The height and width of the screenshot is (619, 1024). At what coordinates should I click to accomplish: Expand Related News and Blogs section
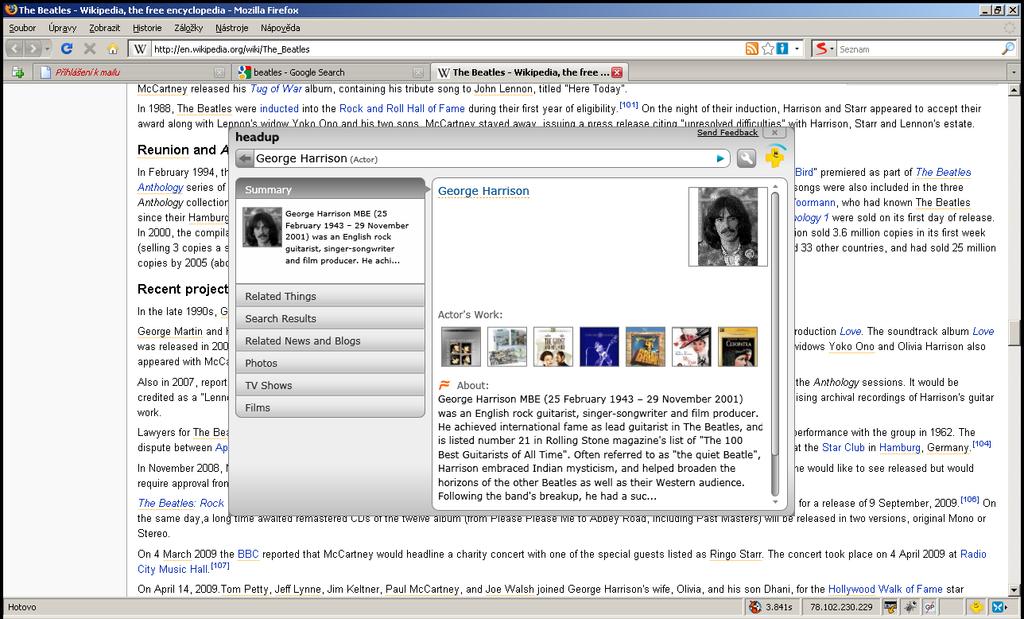[x=330, y=340]
